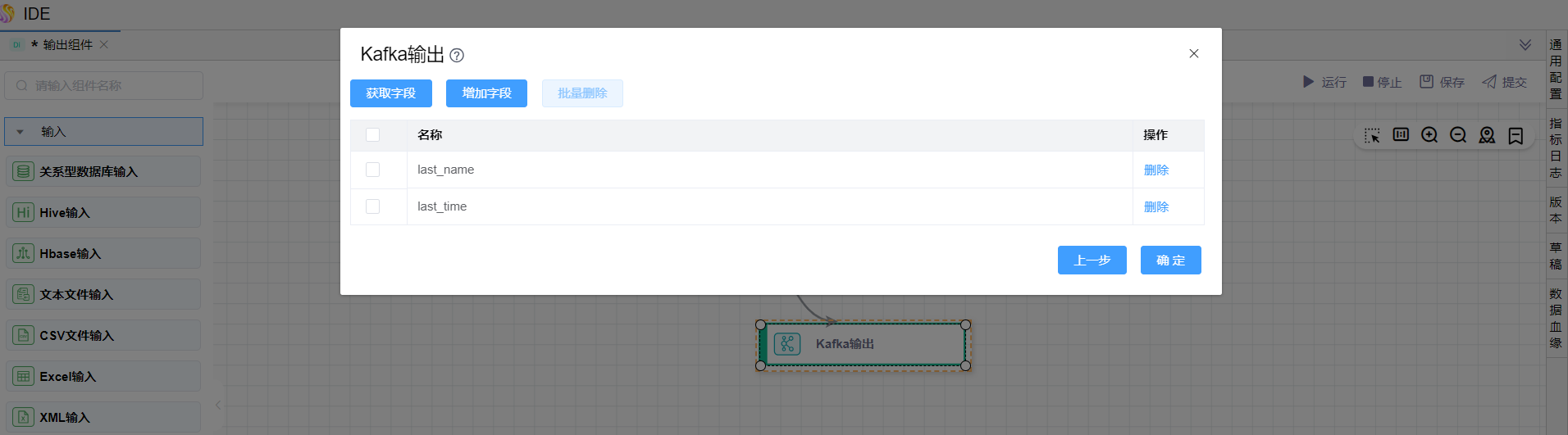Click the help icon beside Kafka输出 title
1568x435 pixels.
457,56
